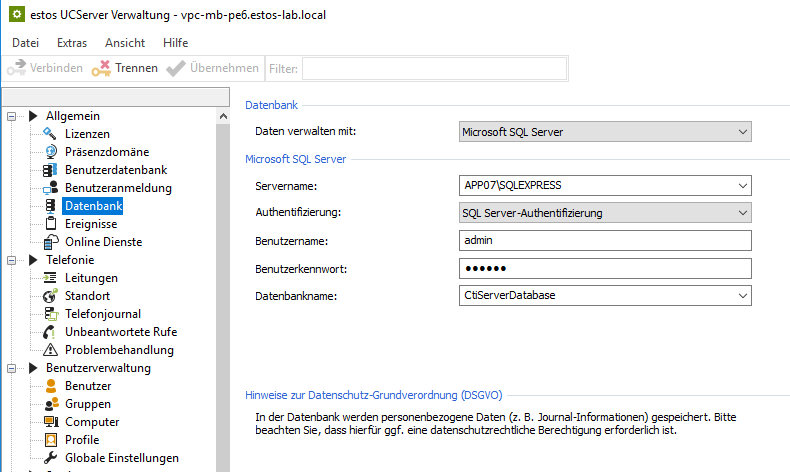Open the Extras menu
The height and width of the screenshot is (472, 790).
[x=72, y=43]
